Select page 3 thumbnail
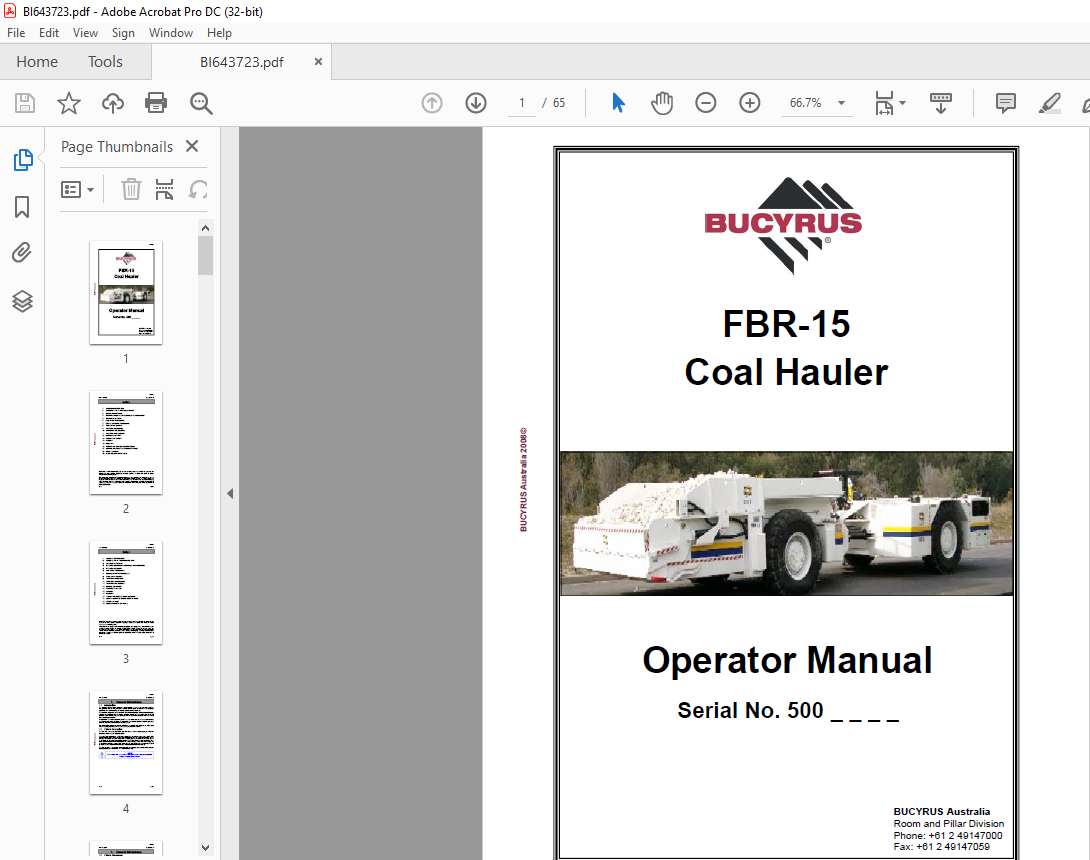The height and width of the screenshot is (860, 1090). (126, 593)
